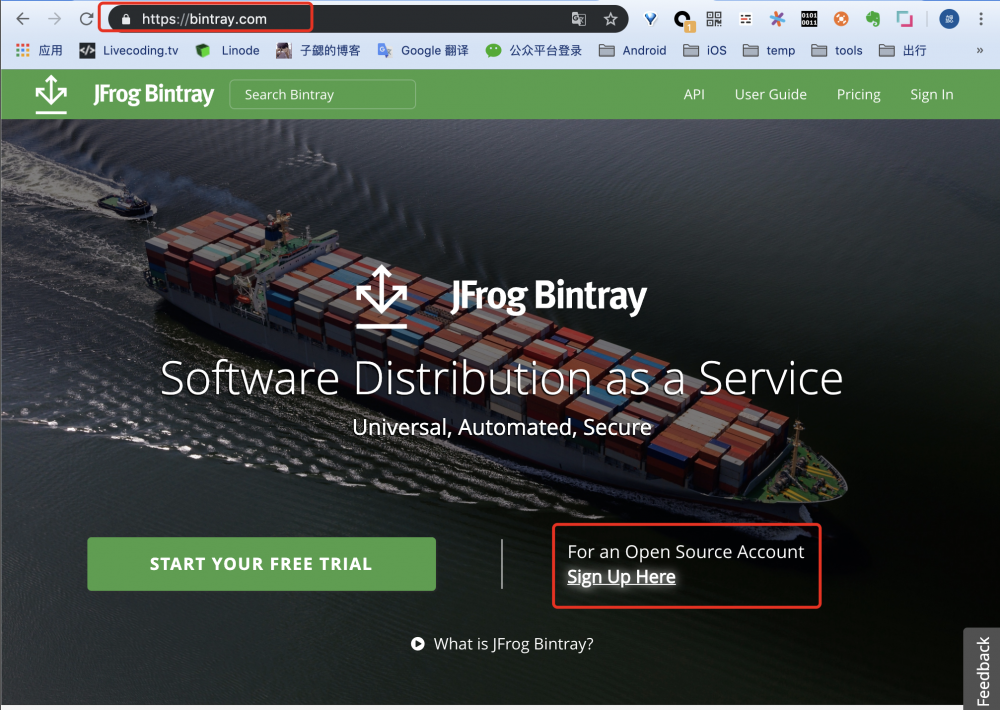
Task: Bookmark this page with the star icon
Action: tap(610, 19)
